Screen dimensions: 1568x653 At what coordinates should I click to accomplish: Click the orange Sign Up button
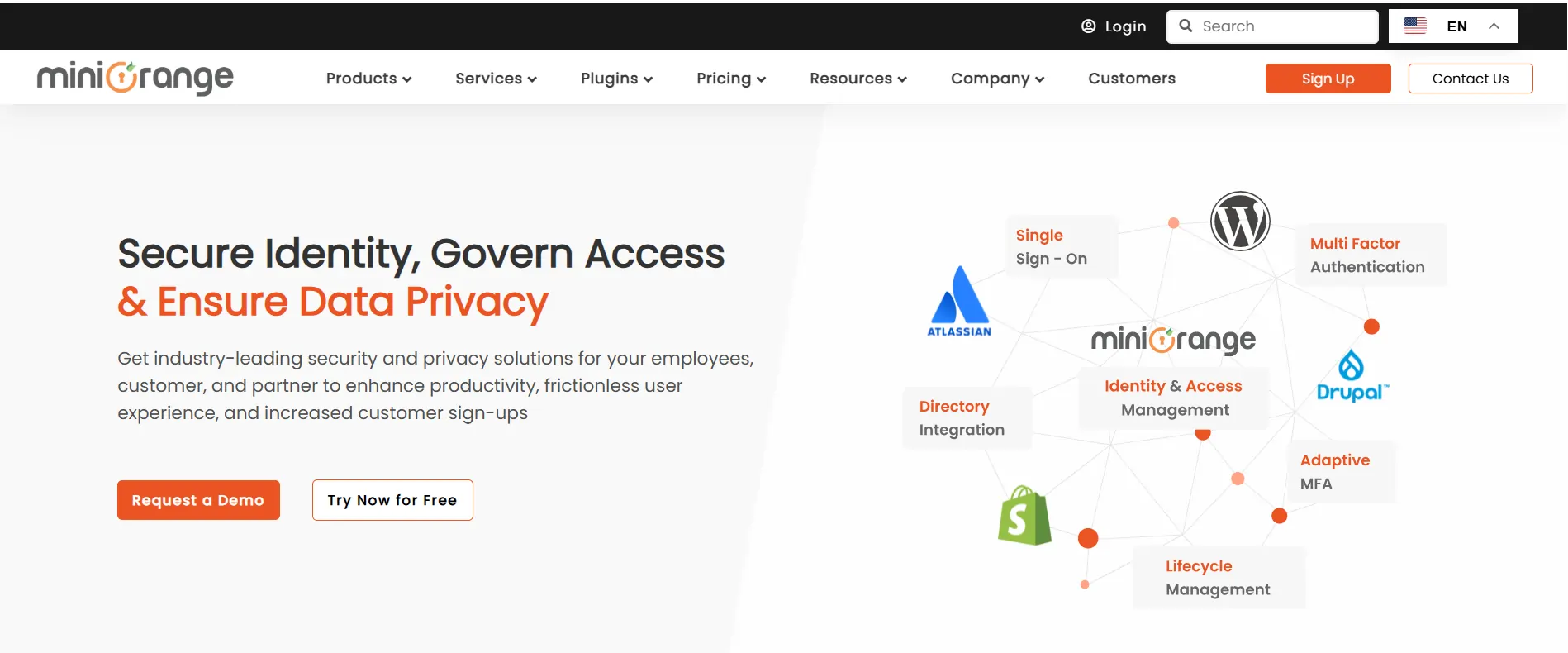(1328, 79)
